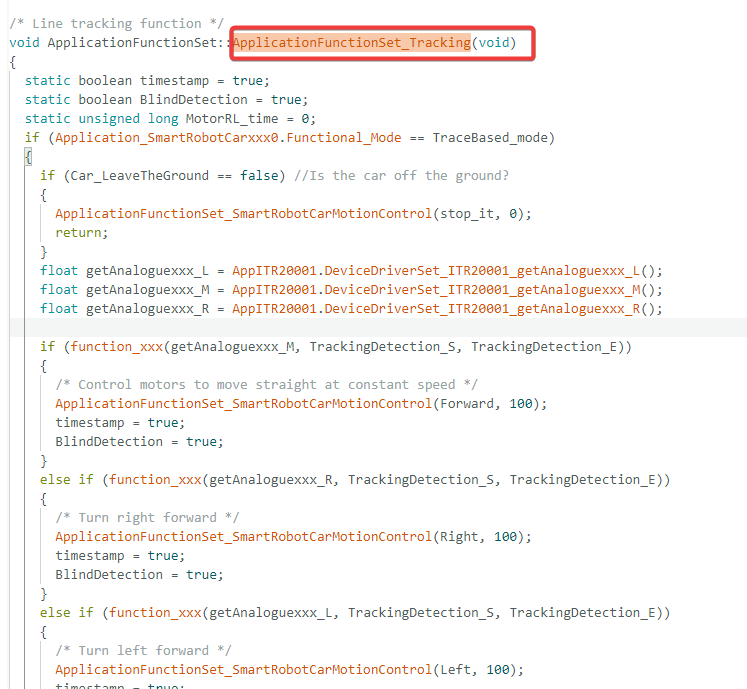Click the motion control call with Right, 100
The image size is (747, 689).
tap(293, 537)
